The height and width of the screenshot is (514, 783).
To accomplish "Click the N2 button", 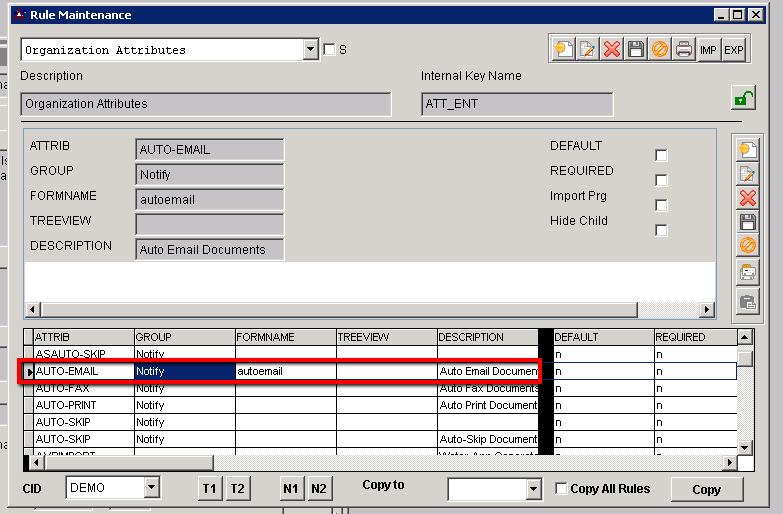I will (x=318, y=489).
